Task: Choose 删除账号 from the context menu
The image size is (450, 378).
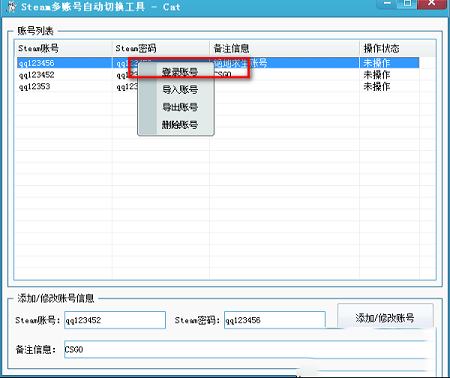Action: tap(180, 125)
